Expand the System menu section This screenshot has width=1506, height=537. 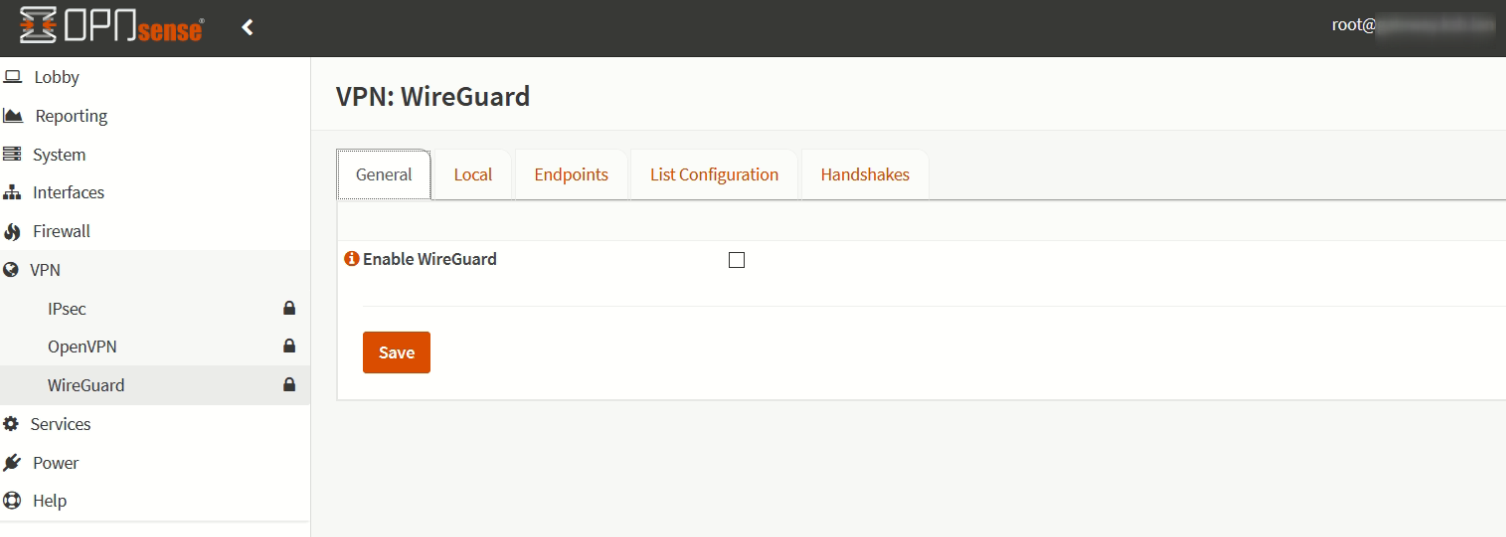[59, 155]
